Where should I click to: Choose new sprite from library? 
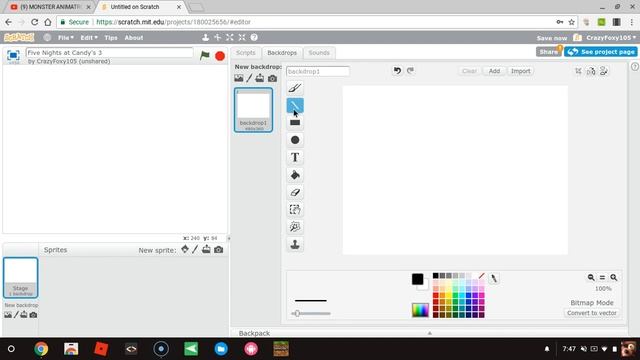coord(185,249)
